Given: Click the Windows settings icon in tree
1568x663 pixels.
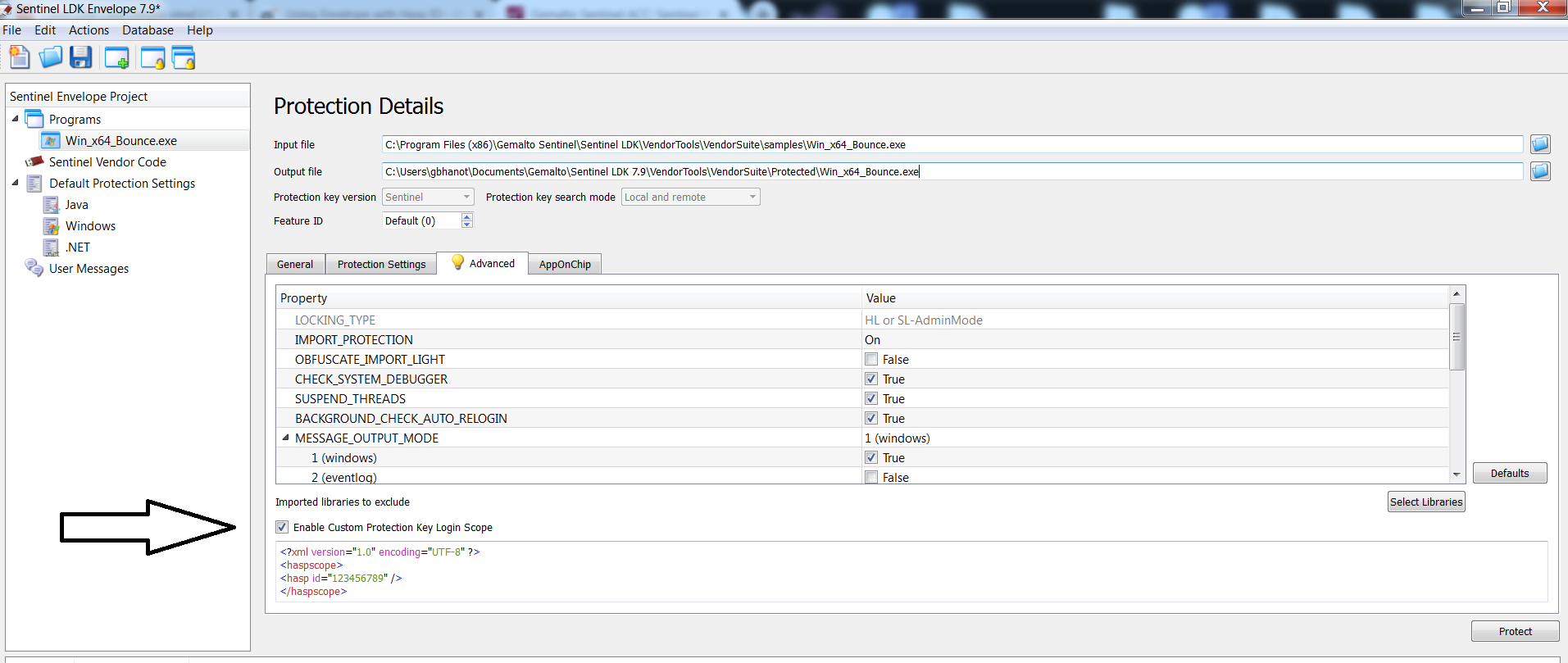Looking at the screenshot, I should [x=51, y=226].
